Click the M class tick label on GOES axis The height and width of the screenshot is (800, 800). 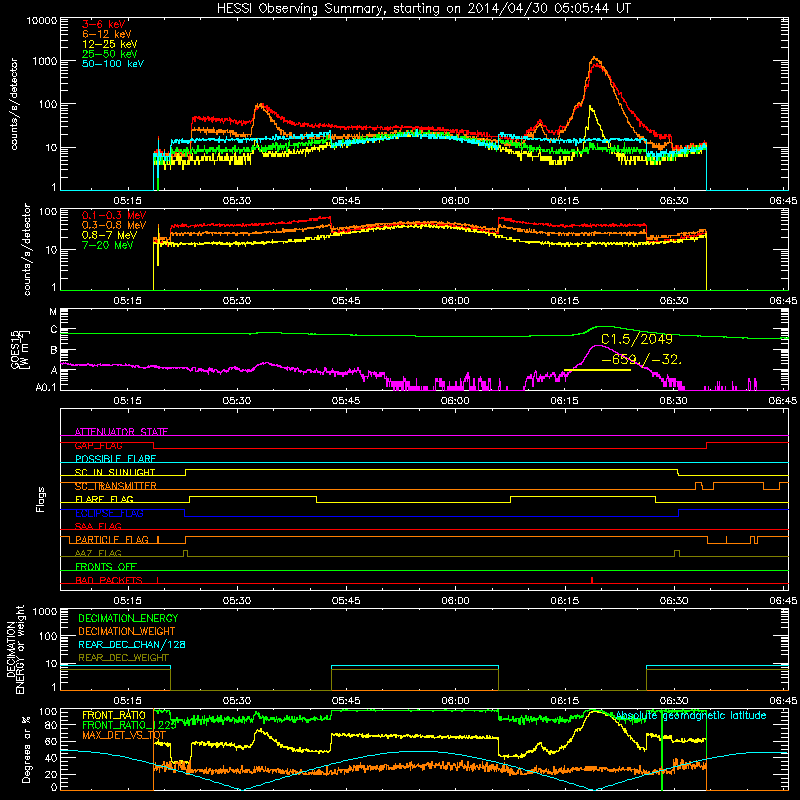point(53,311)
